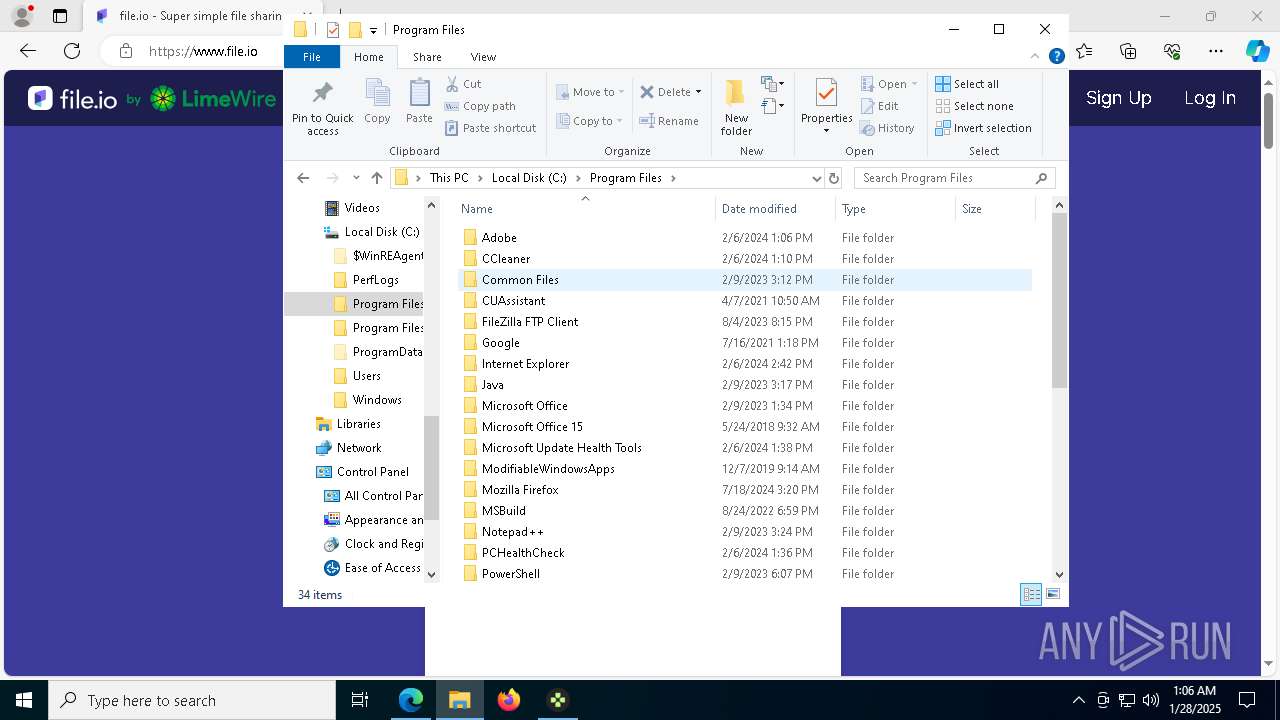The image size is (1280, 720).
Task: Open Explorer Help question mark icon
Action: (1056, 57)
